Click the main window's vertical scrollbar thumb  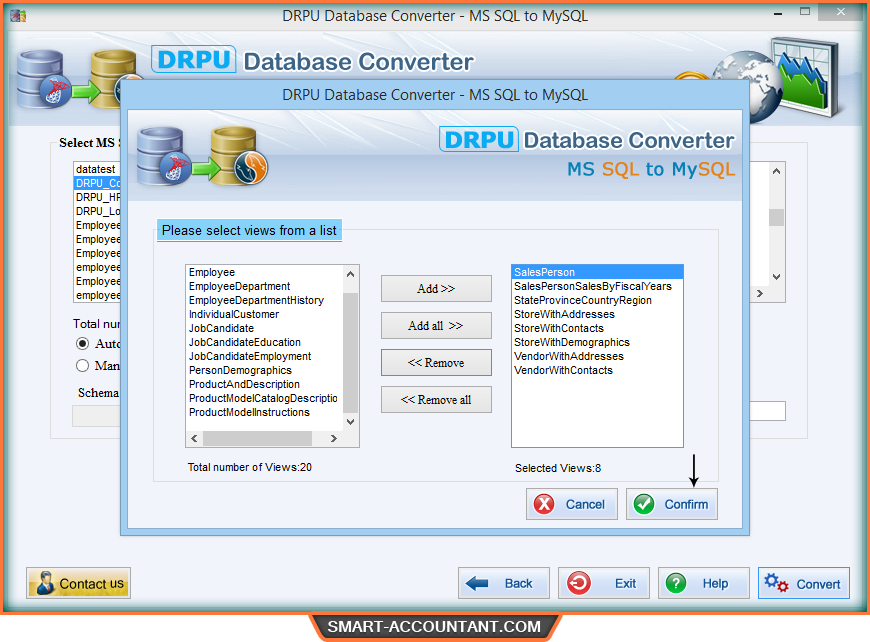[x=776, y=217]
